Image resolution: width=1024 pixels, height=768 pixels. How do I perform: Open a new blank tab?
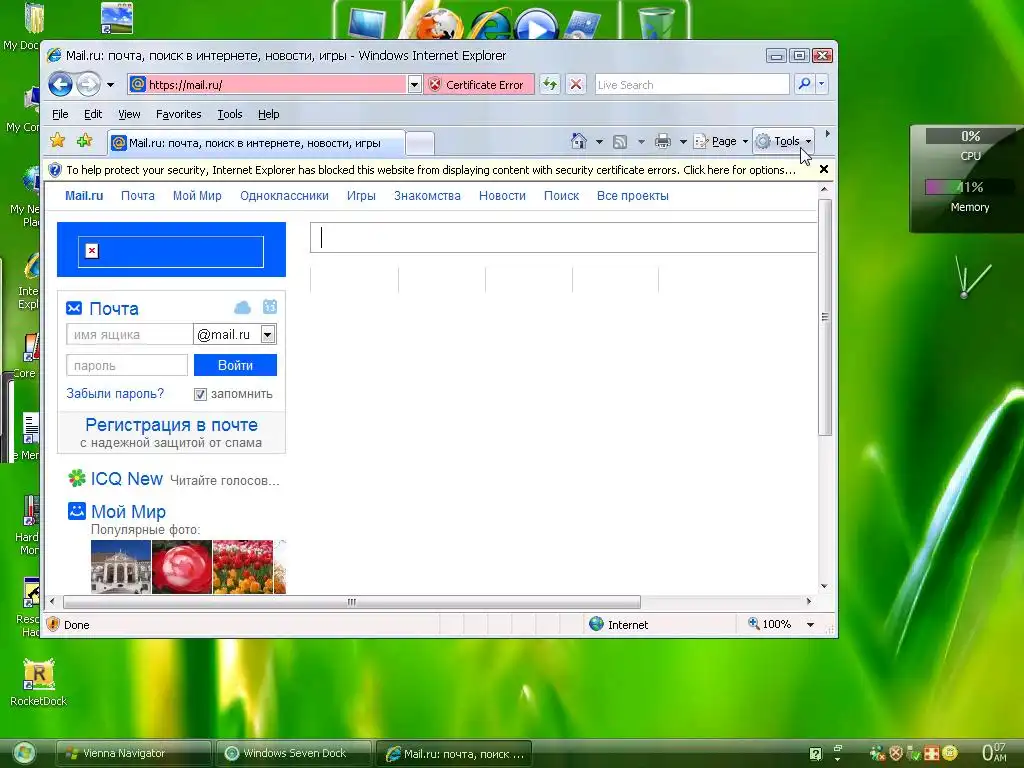pyautogui.click(x=420, y=144)
